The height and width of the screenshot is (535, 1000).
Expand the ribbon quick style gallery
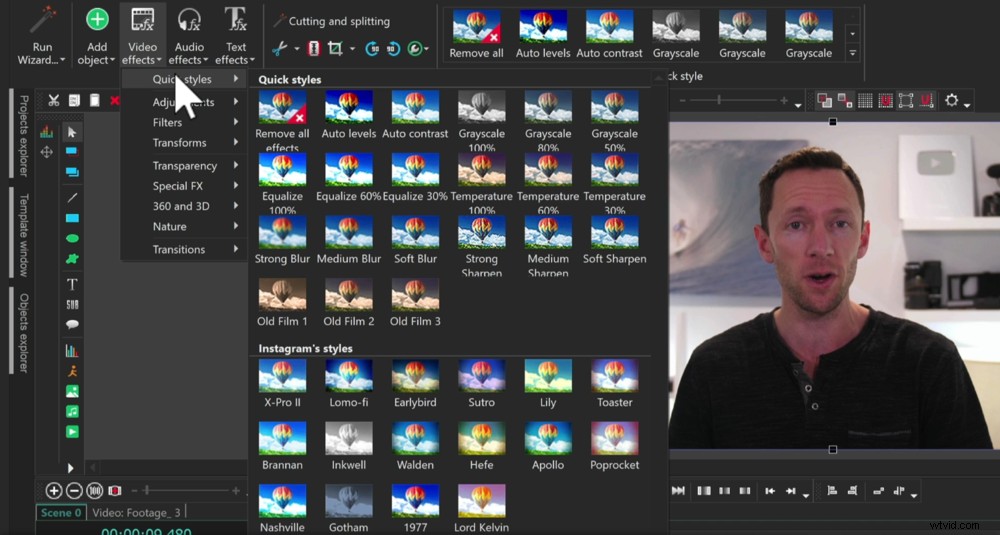[x=853, y=54]
